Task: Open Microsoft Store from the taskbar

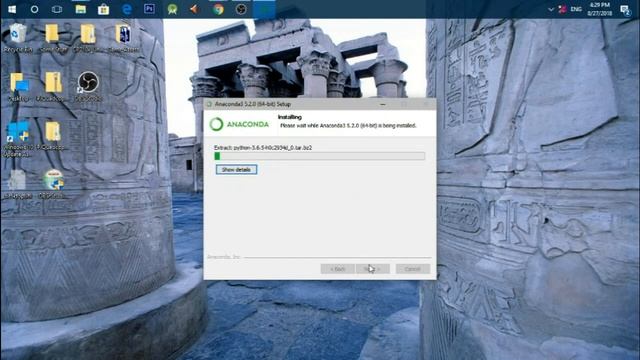Action: click(104, 9)
